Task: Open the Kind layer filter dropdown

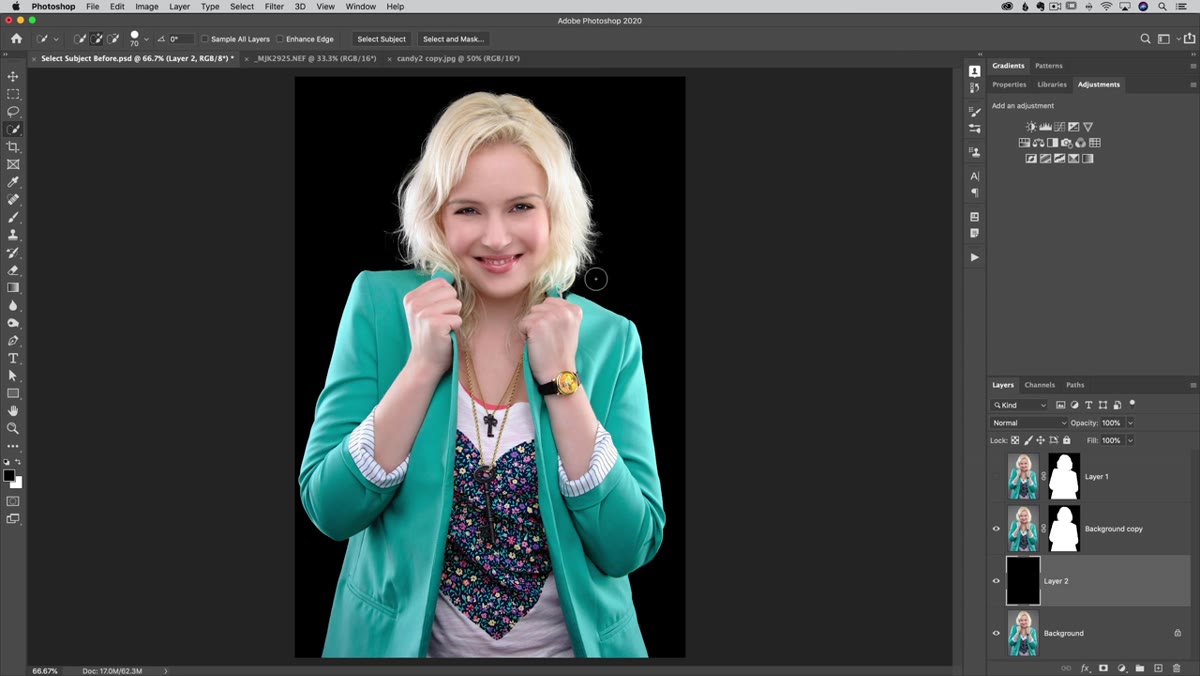Action: click(1019, 405)
